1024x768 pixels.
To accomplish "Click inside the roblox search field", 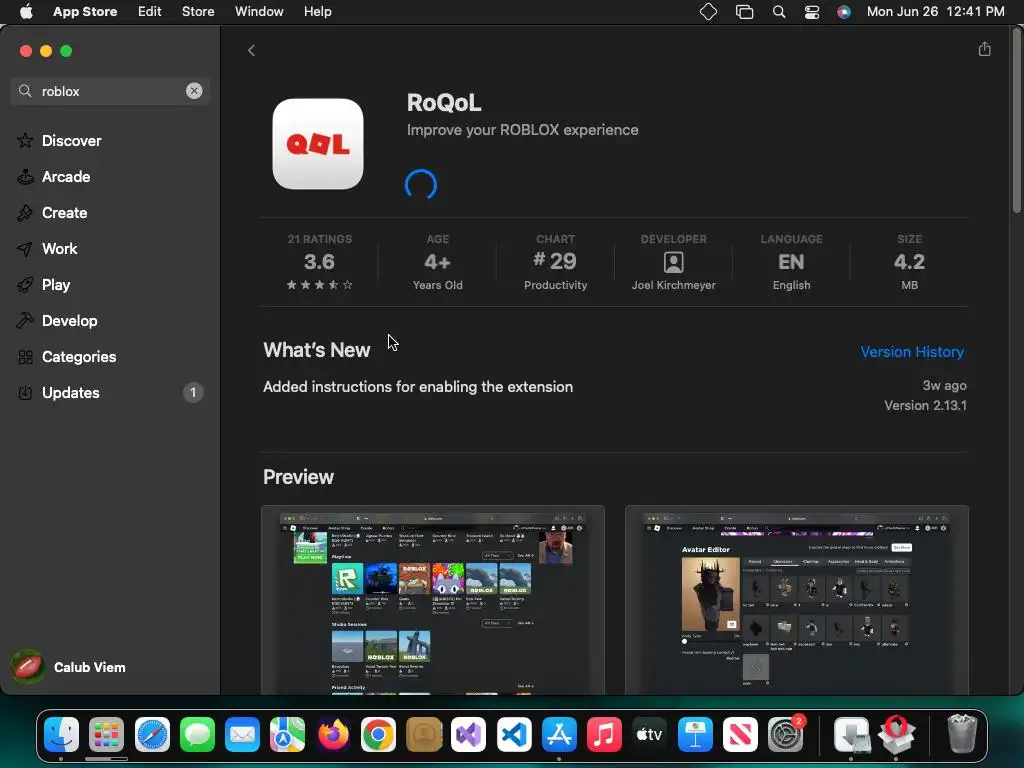I will (110, 91).
